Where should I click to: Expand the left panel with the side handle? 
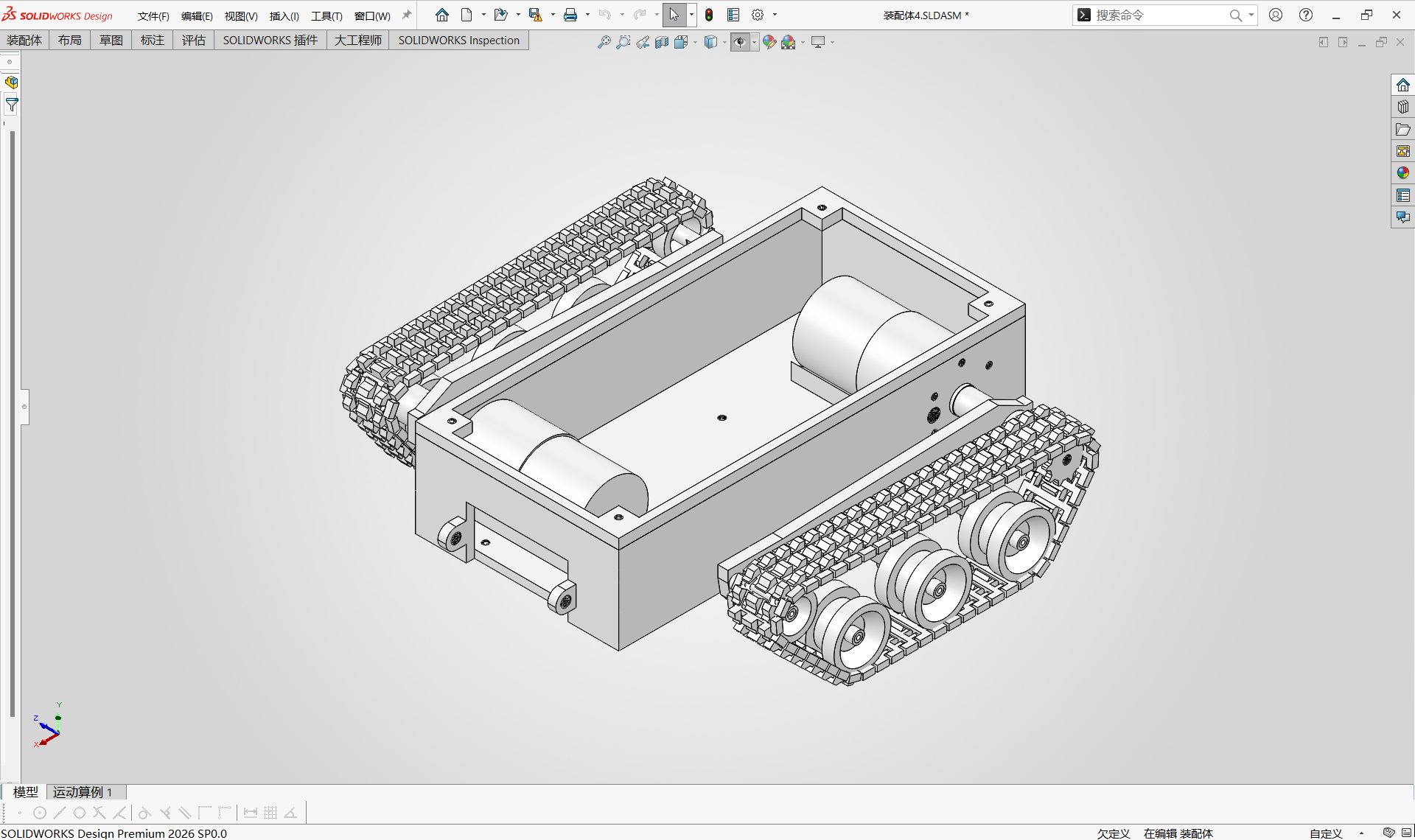coord(24,407)
